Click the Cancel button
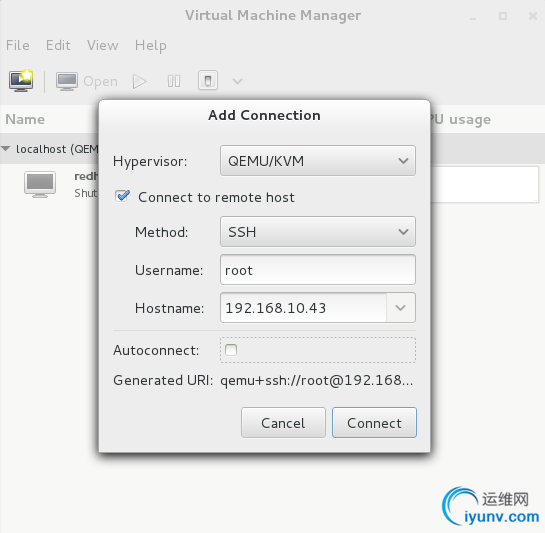 (283, 423)
